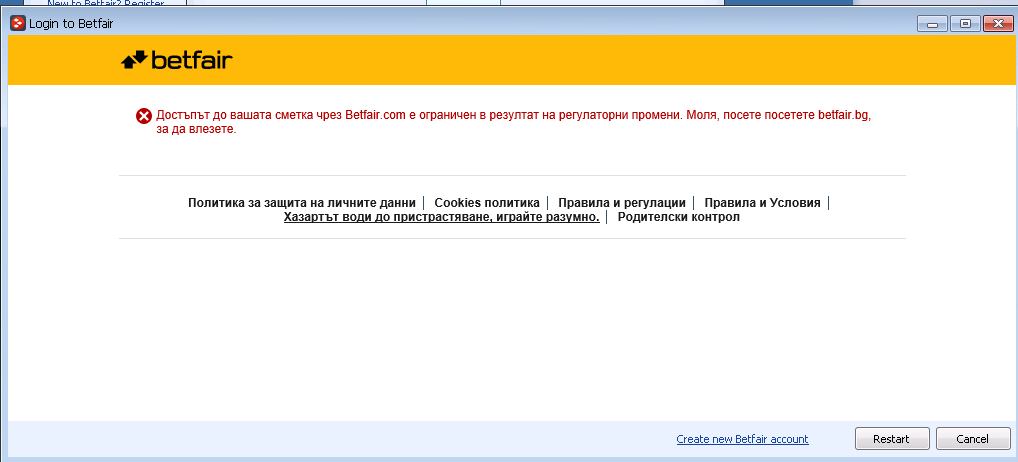Viewport: 1018px width, 462px height.
Task: Open the Правила и Условия link
Action: [x=762, y=203]
